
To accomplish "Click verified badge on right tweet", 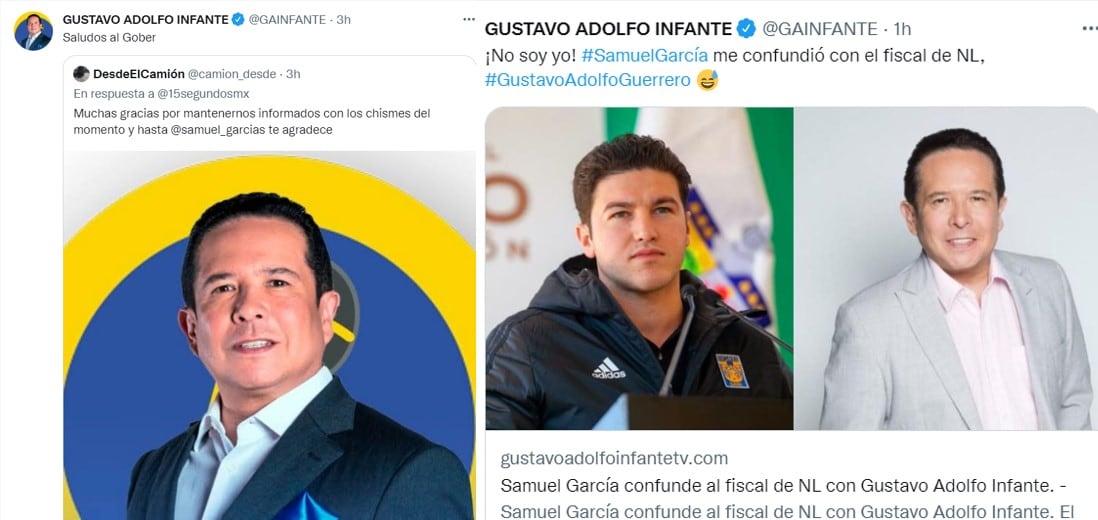I will (746, 29).
